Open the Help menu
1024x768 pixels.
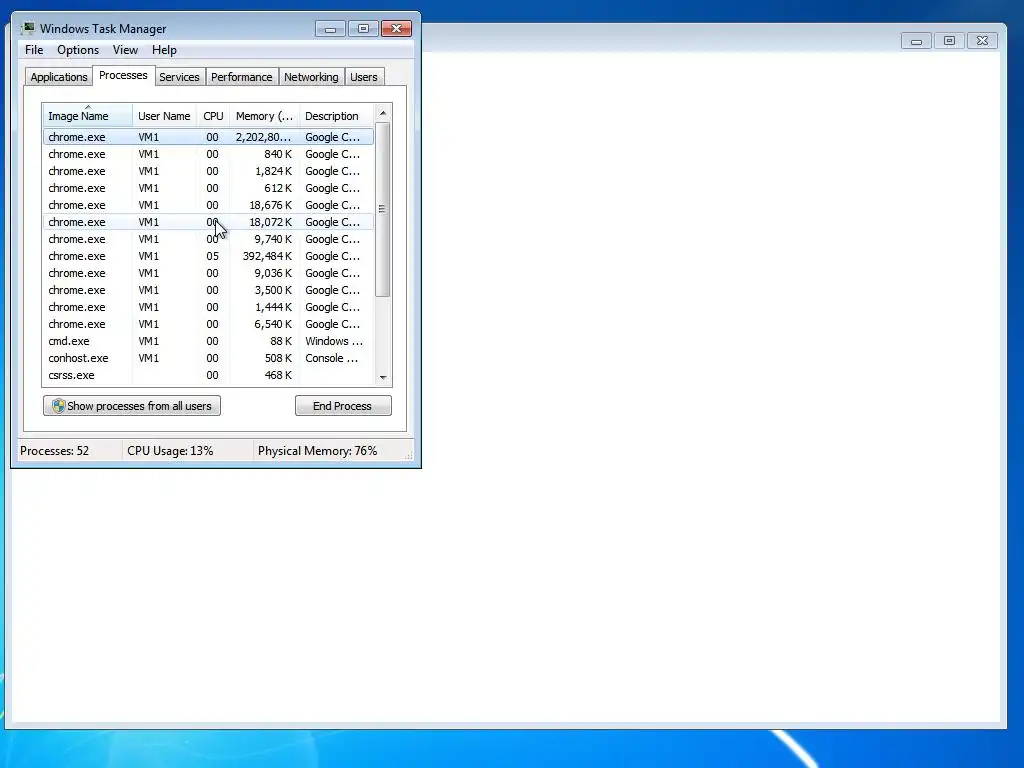(164, 50)
